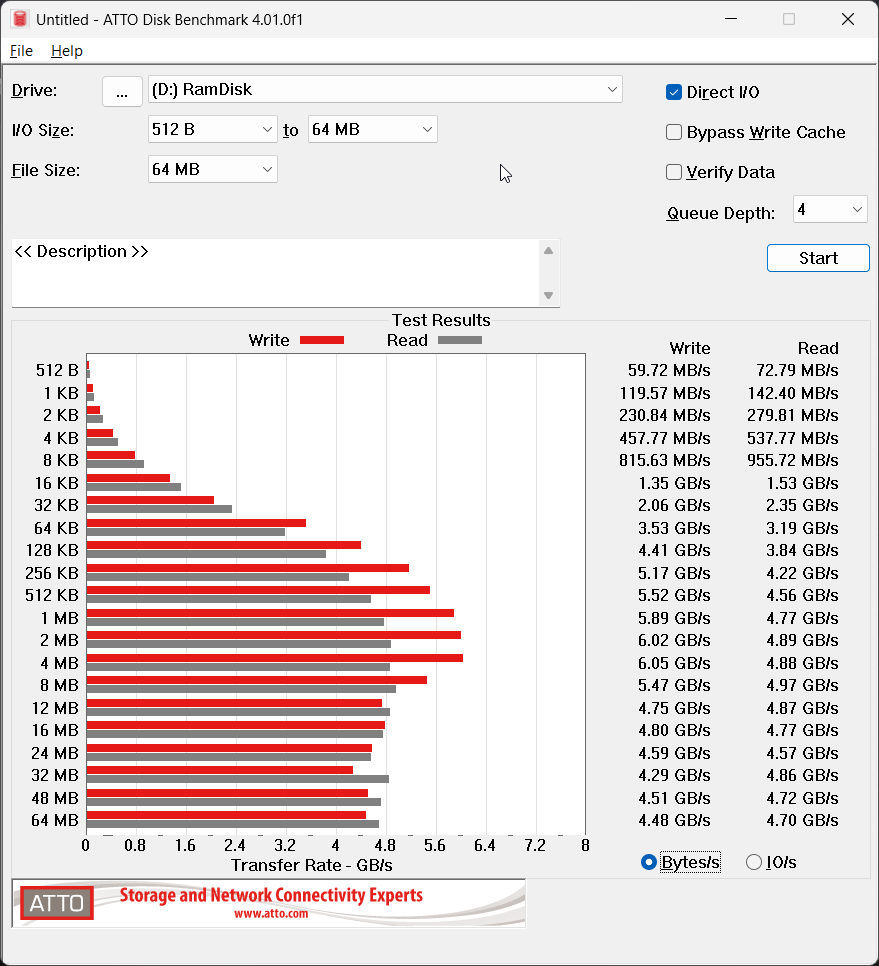Open the File menu
Image resolution: width=879 pixels, height=966 pixels.
[22, 51]
